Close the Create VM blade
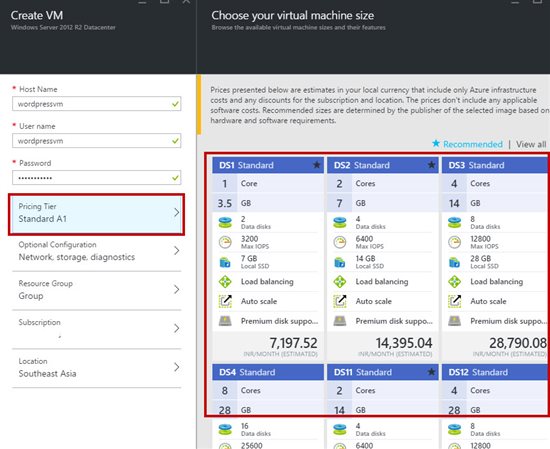The image size is (550, 449). [x=186, y=1]
